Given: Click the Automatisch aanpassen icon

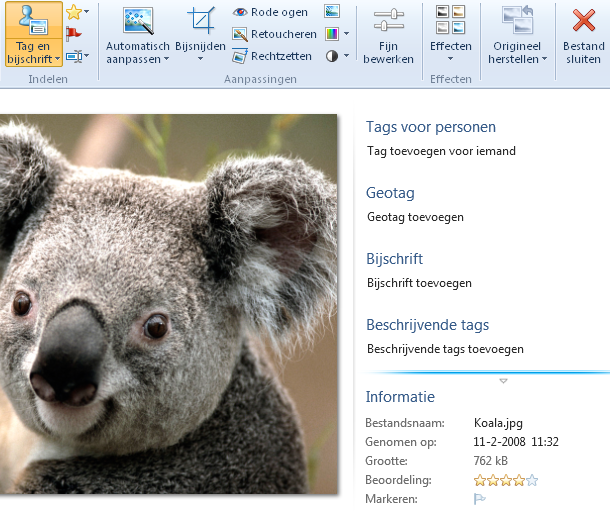Looking at the screenshot, I should pyautogui.click(x=138, y=21).
